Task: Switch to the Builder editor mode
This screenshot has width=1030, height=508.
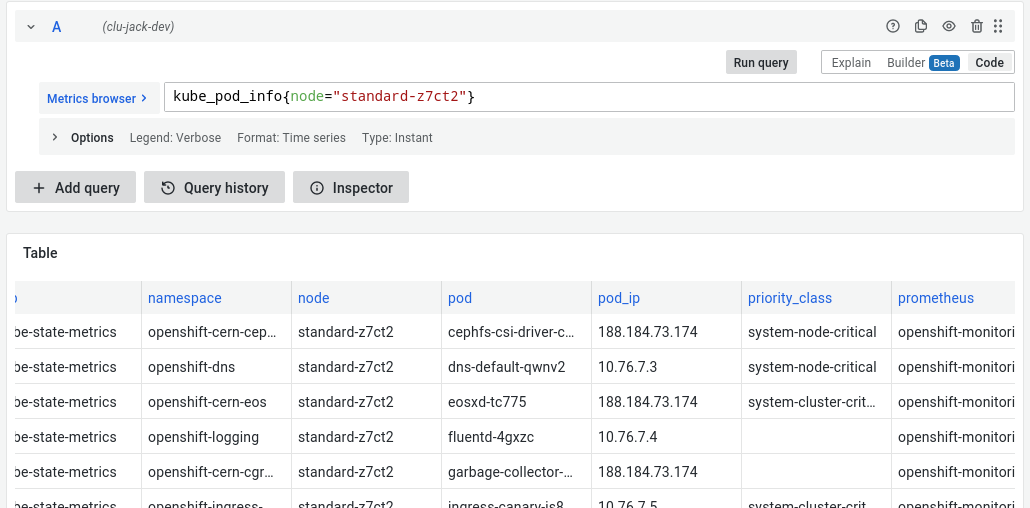Action: click(x=906, y=62)
